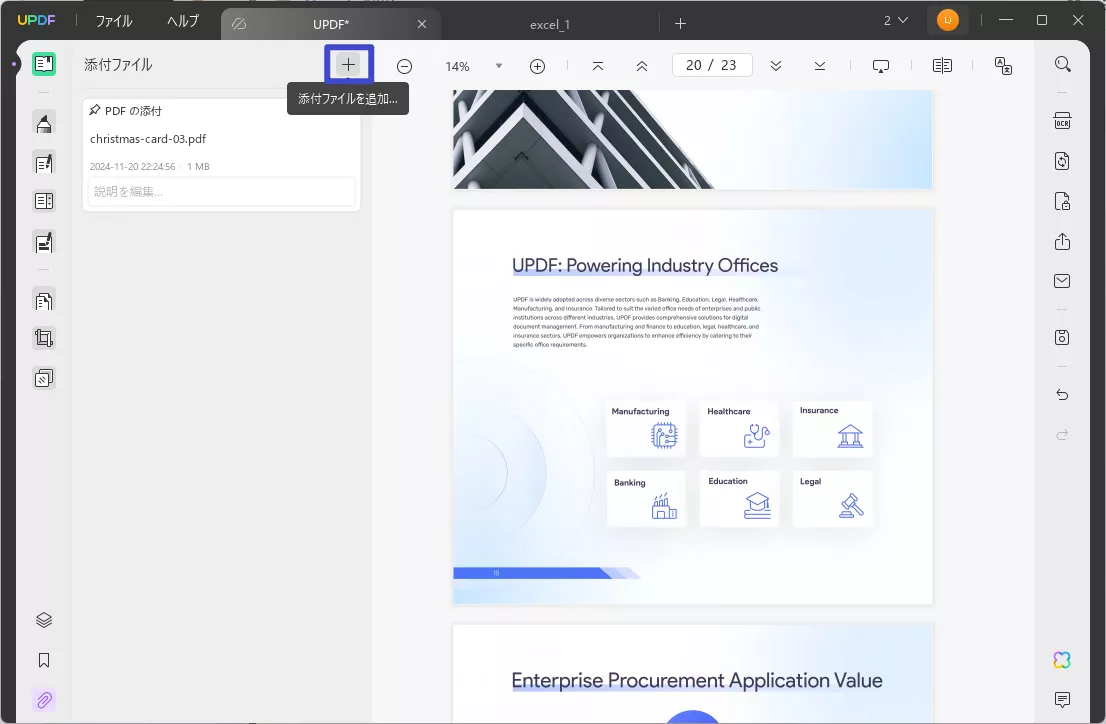The image size is (1106, 724).
Task: Send file by email icon
Action: point(1062,281)
